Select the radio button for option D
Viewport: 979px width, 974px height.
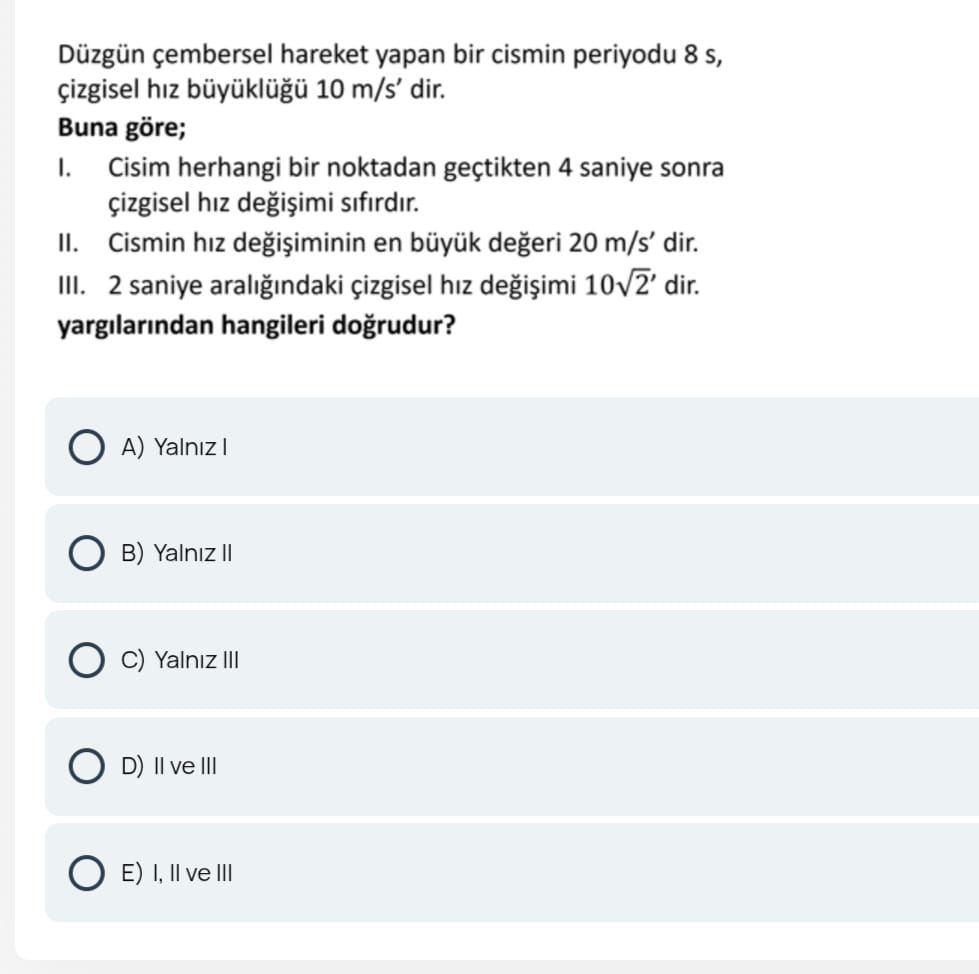click(x=87, y=767)
